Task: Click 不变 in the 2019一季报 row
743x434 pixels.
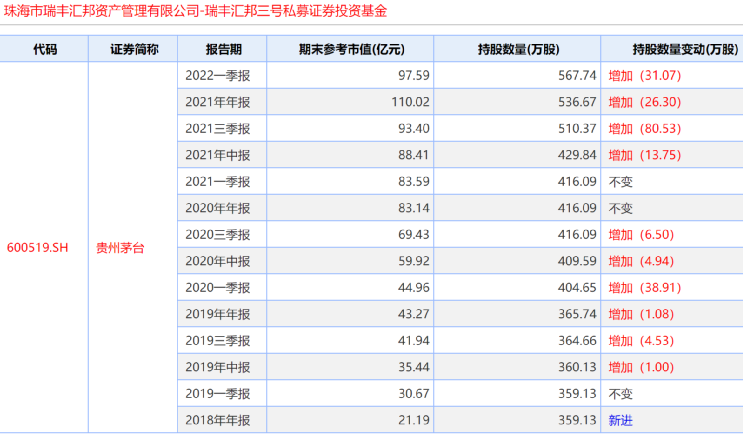Action: (620, 394)
